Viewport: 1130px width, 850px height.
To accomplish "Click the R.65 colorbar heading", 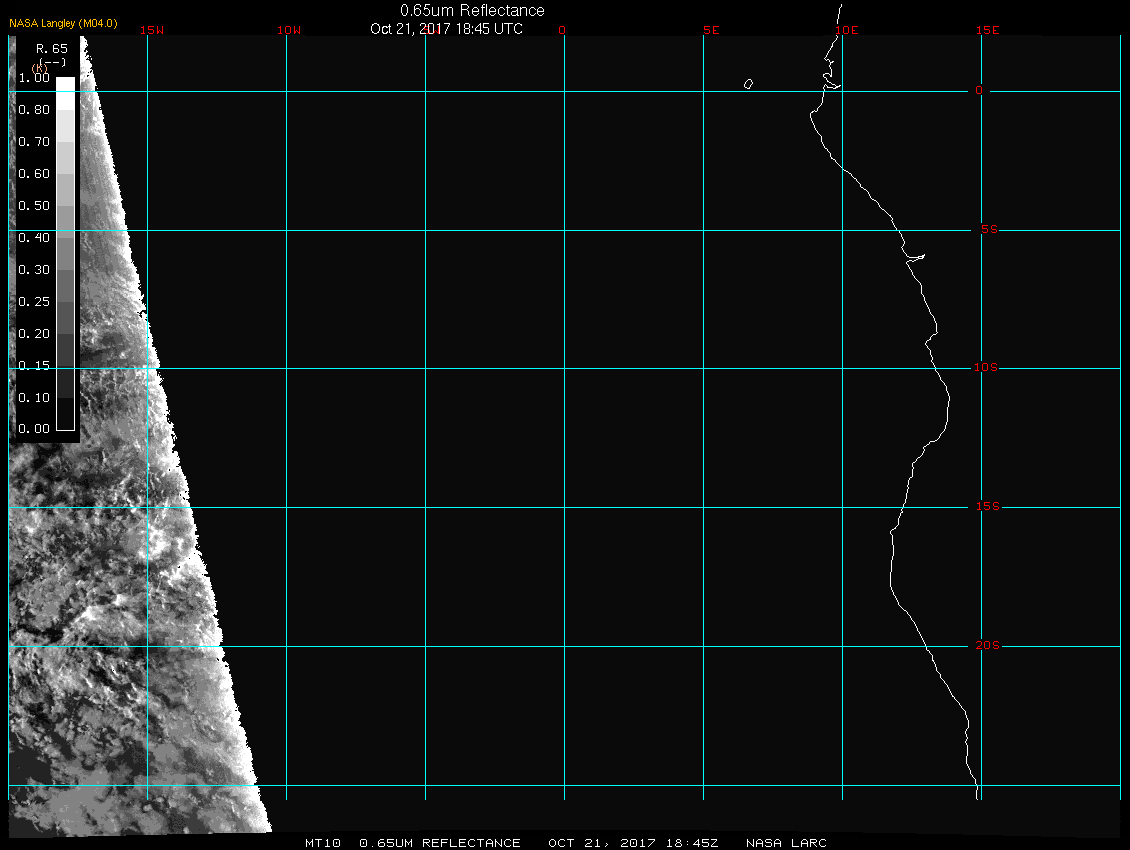I will 51,48.
